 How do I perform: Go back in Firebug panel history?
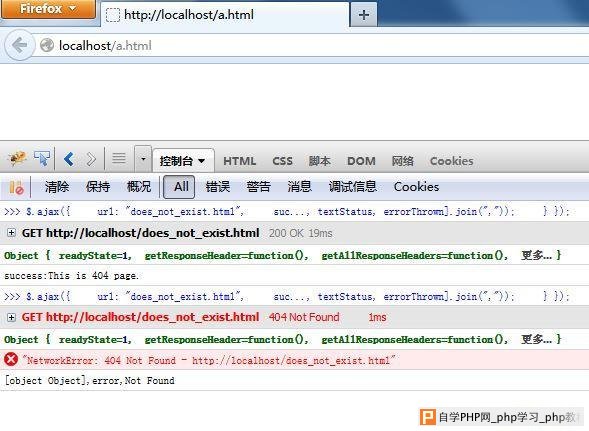pyautogui.click(x=69, y=159)
